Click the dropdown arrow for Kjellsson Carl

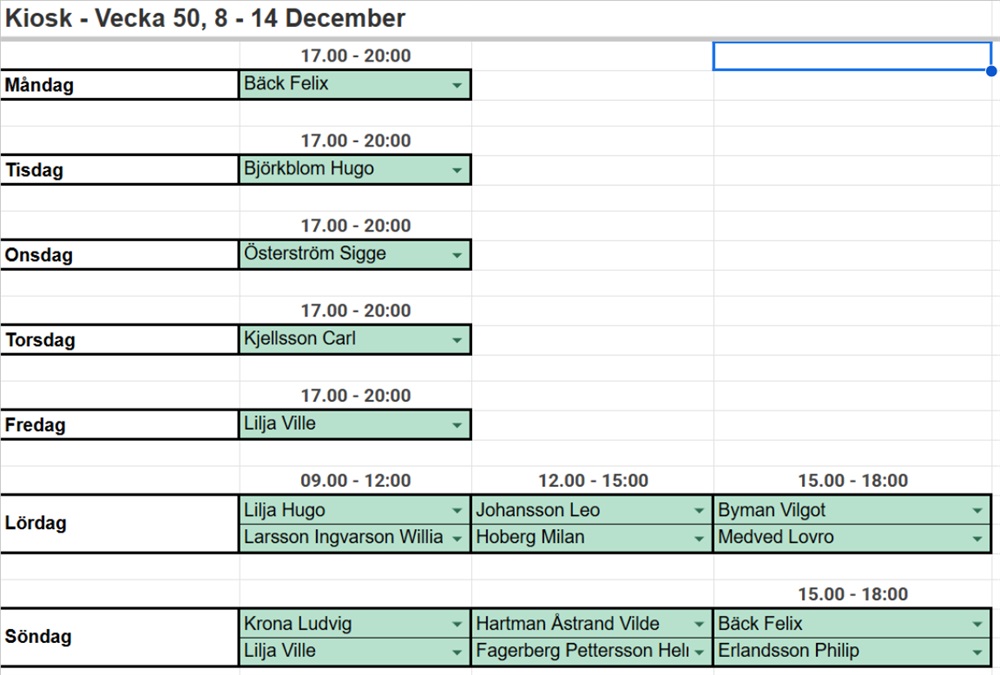tap(457, 341)
